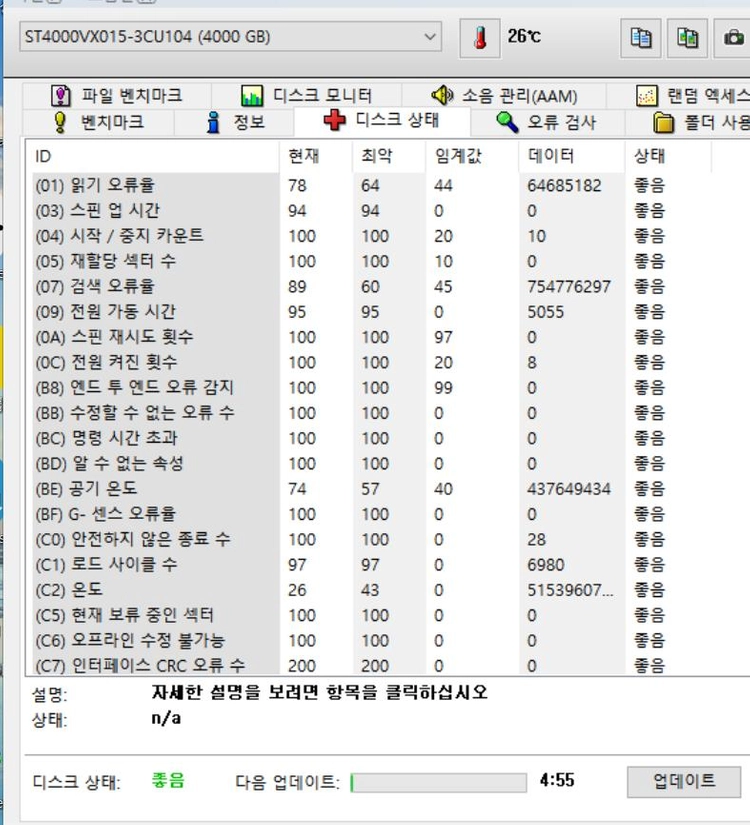750x825 pixels.
Task: Click the camera save screenshot icon
Action: click(x=733, y=38)
